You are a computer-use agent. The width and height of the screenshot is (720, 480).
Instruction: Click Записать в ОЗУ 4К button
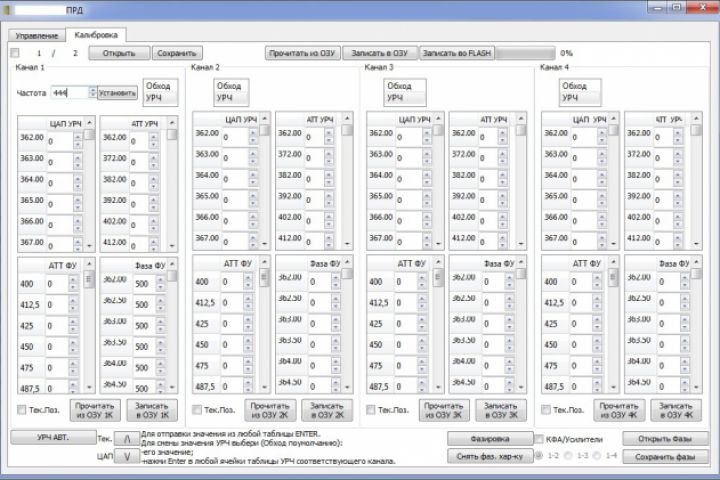point(676,410)
